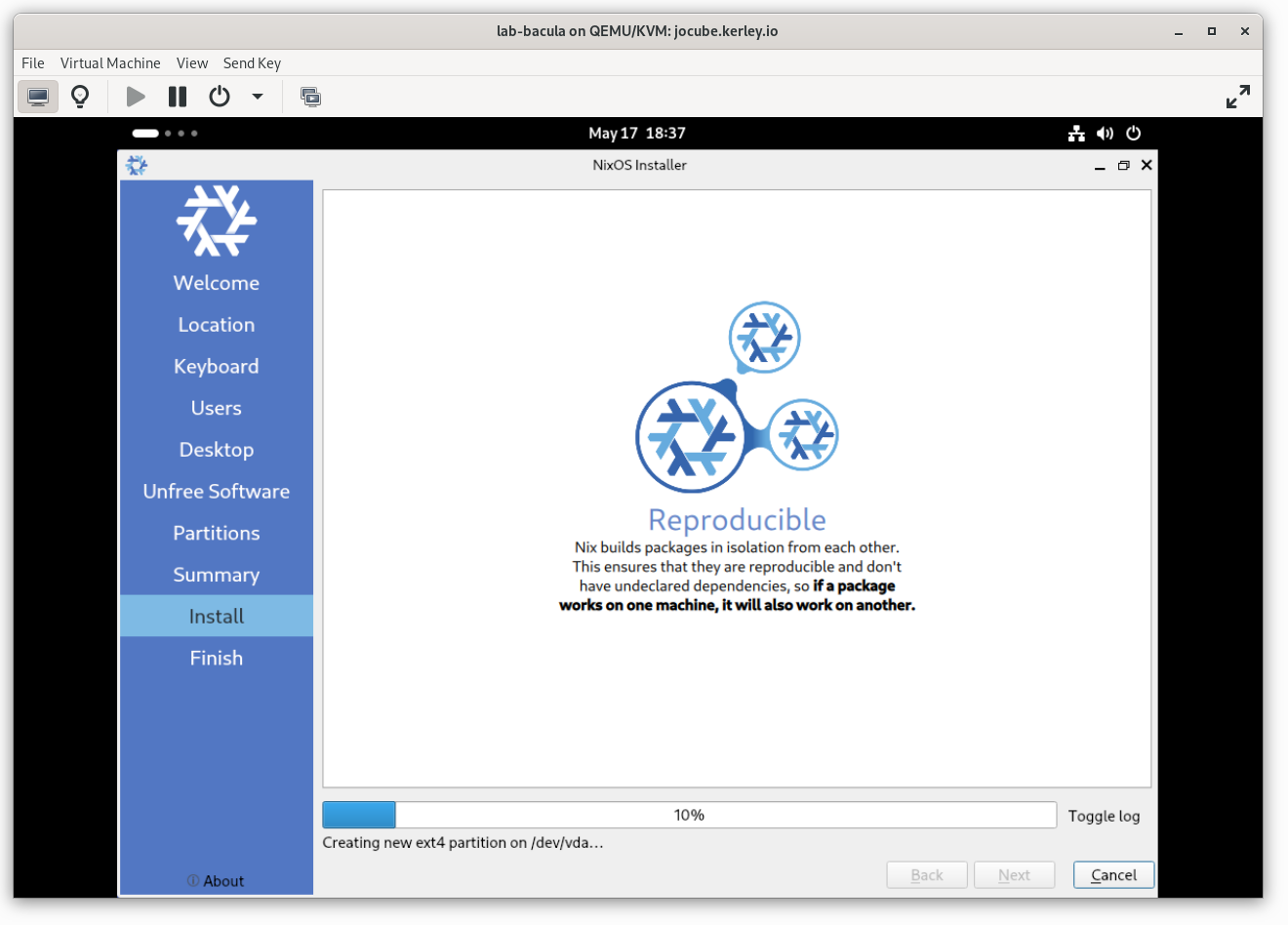The image size is (1288, 925).
Task: Open the About dialog
Action: click(x=216, y=881)
